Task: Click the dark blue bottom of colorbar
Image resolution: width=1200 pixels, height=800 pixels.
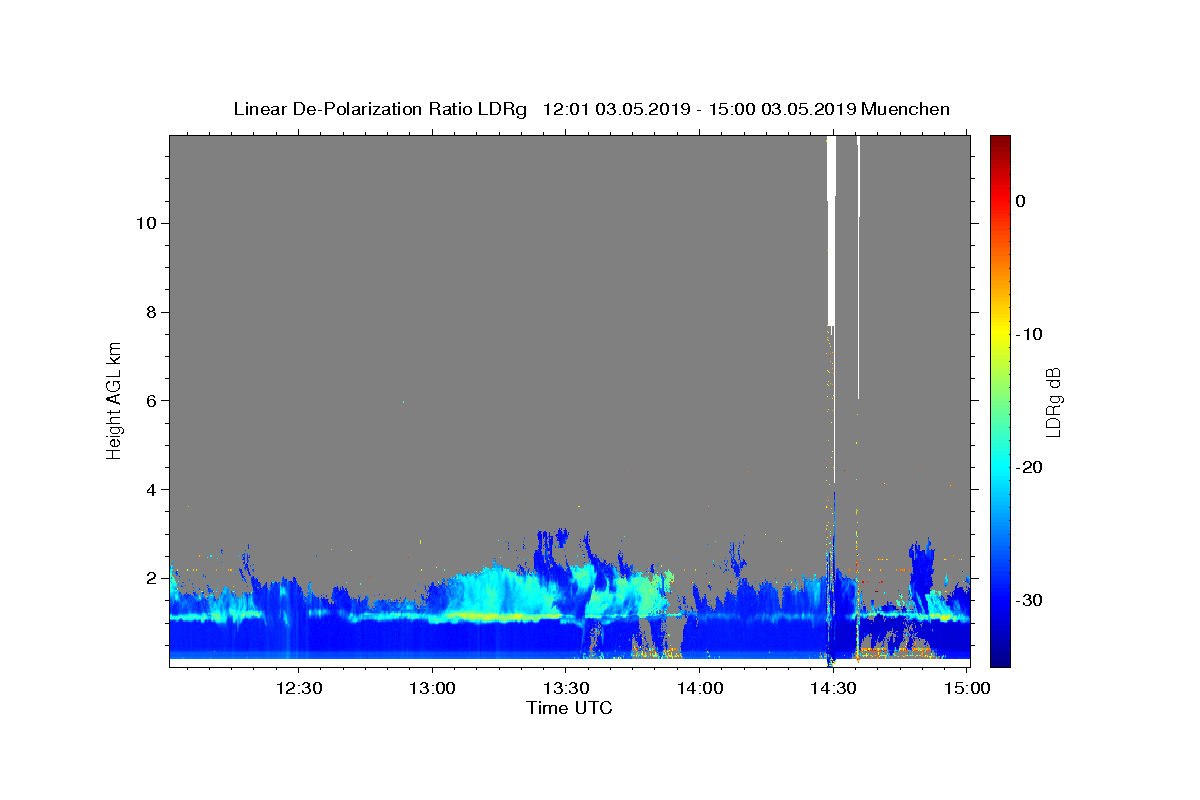Action: pyautogui.click(x=1000, y=655)
